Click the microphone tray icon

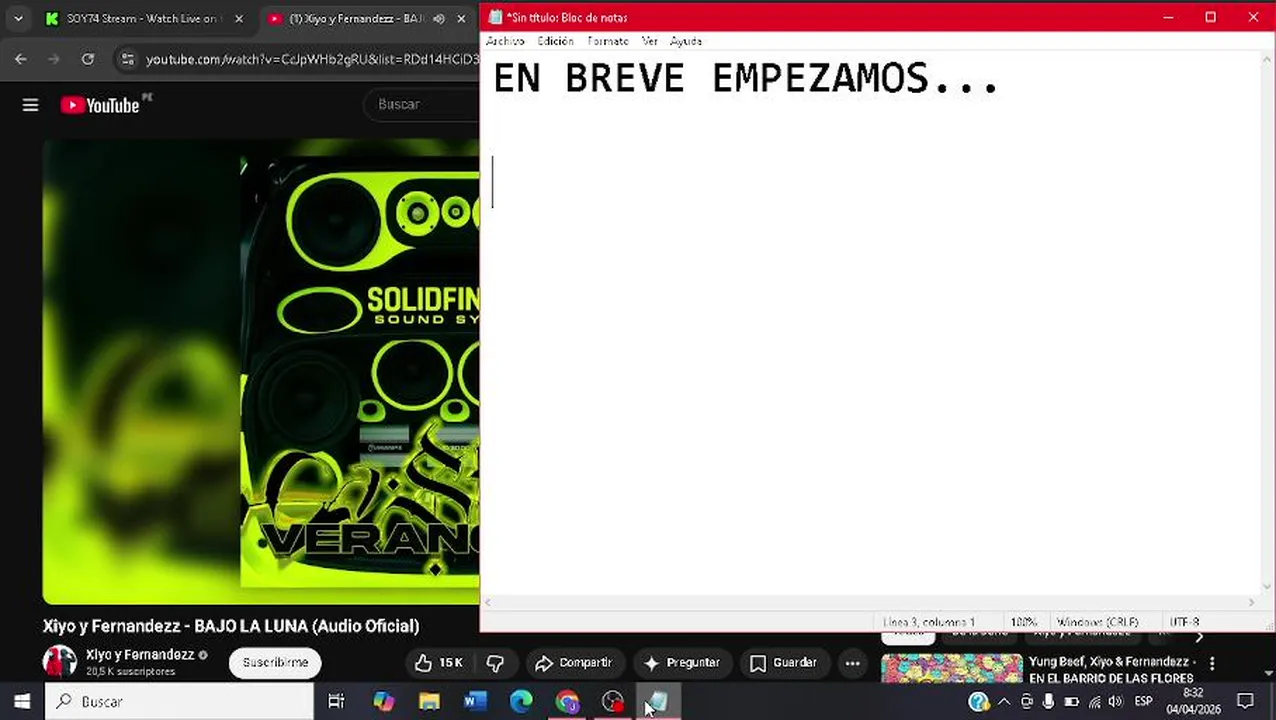pyautogui.click(x=1048, y=702)
